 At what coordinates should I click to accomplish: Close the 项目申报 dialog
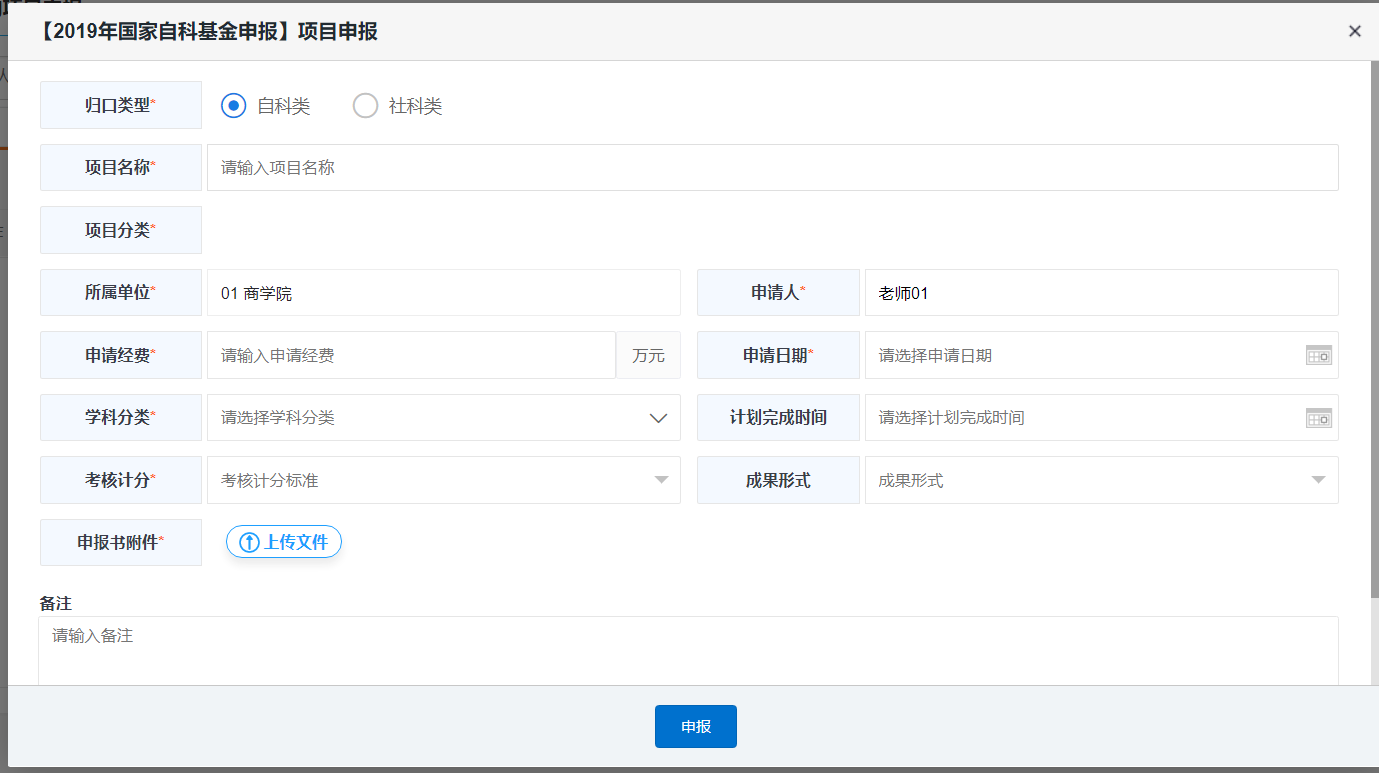[1355, 31]
